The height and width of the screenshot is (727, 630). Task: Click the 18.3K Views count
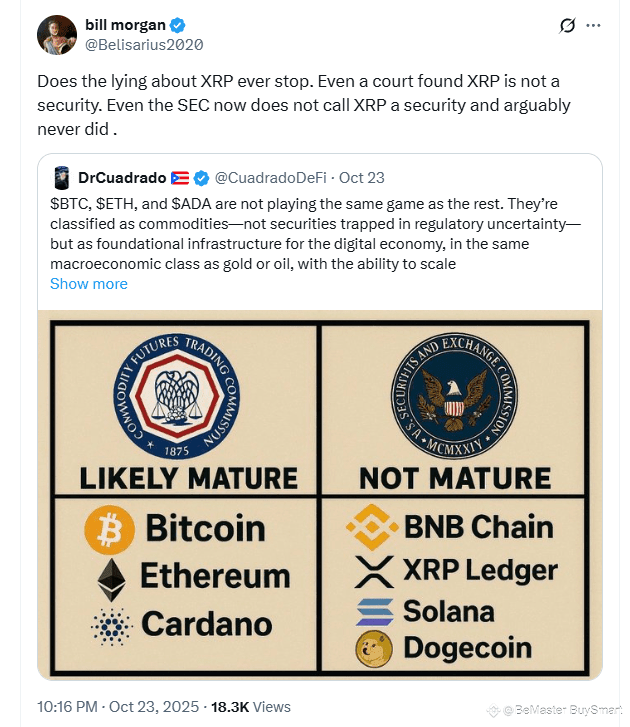tap(251, 707)
